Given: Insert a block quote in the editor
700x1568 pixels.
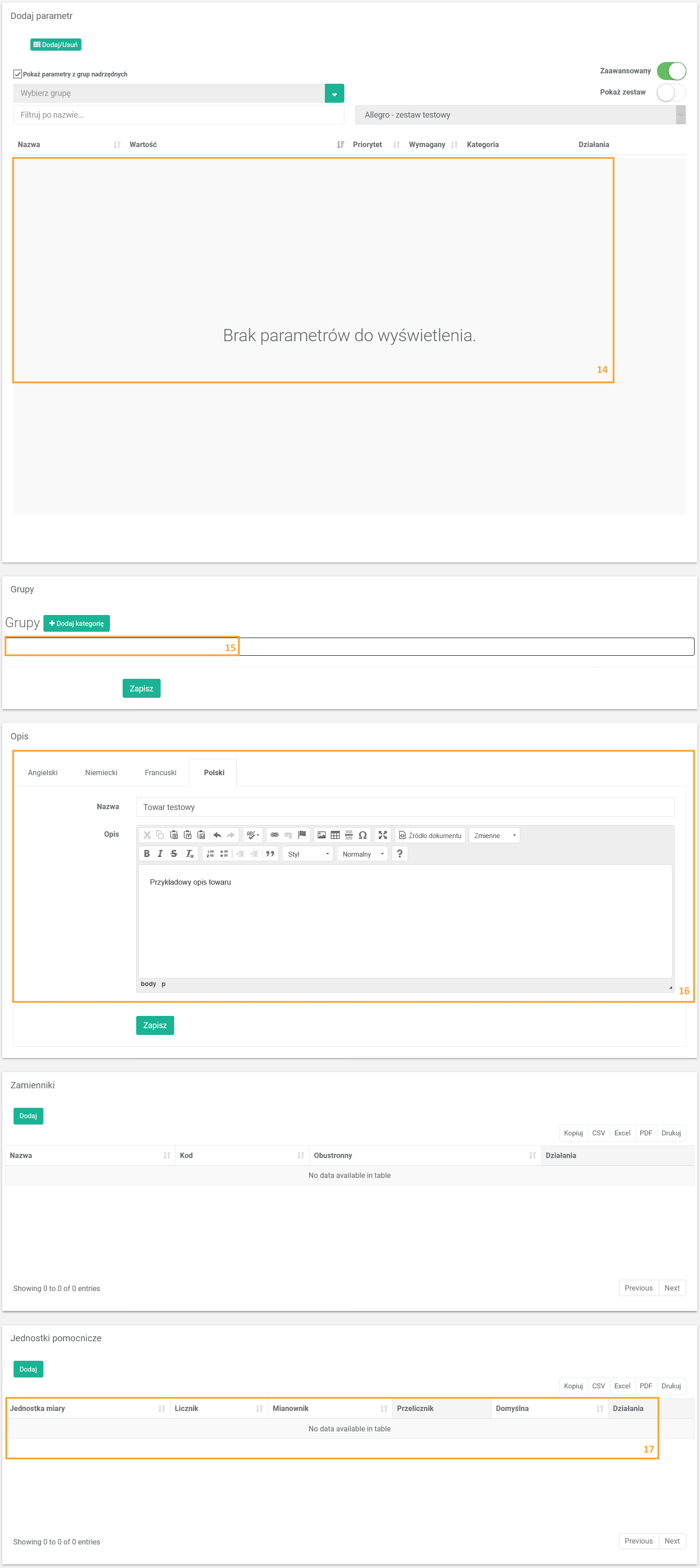Looking at the screenshot, I should (x=270, y=853).
